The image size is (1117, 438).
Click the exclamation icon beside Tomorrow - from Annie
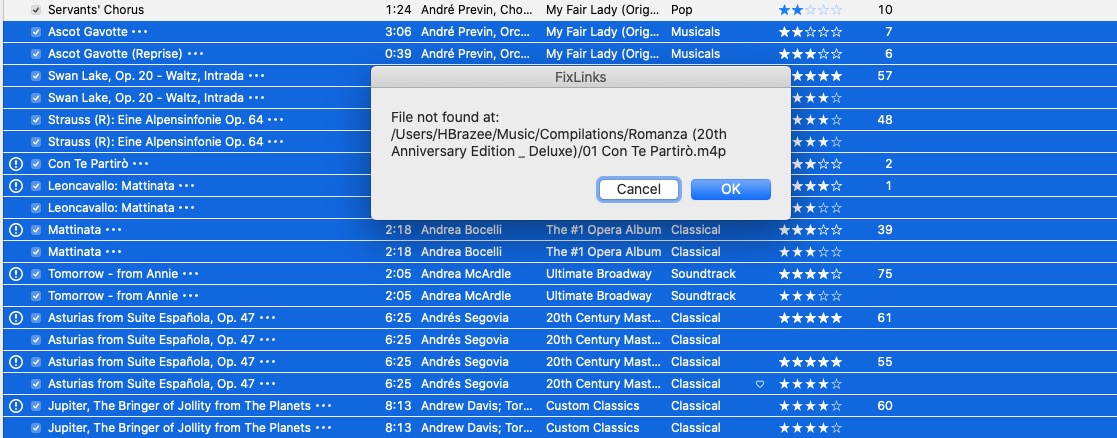(x=15, y=274)
